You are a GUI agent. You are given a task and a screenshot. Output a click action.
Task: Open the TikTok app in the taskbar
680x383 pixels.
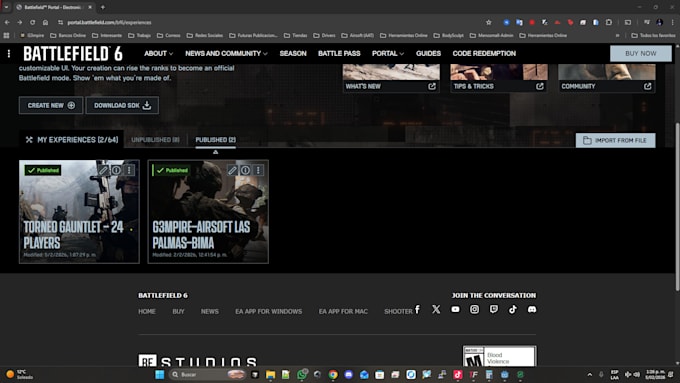(458, 374)
